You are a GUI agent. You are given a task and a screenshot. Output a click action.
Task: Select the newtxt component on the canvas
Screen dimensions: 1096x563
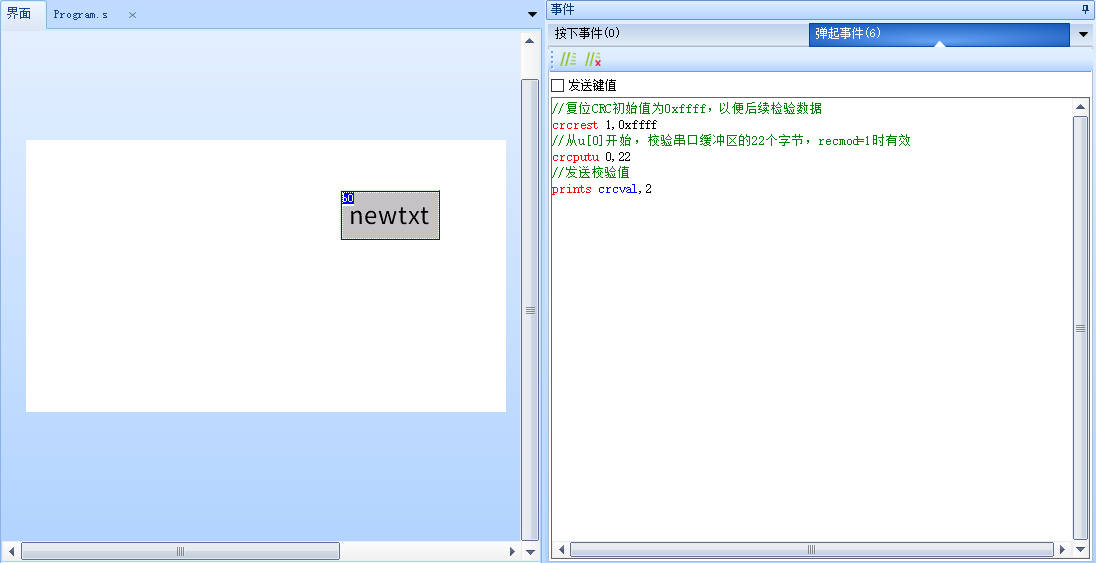390,216
